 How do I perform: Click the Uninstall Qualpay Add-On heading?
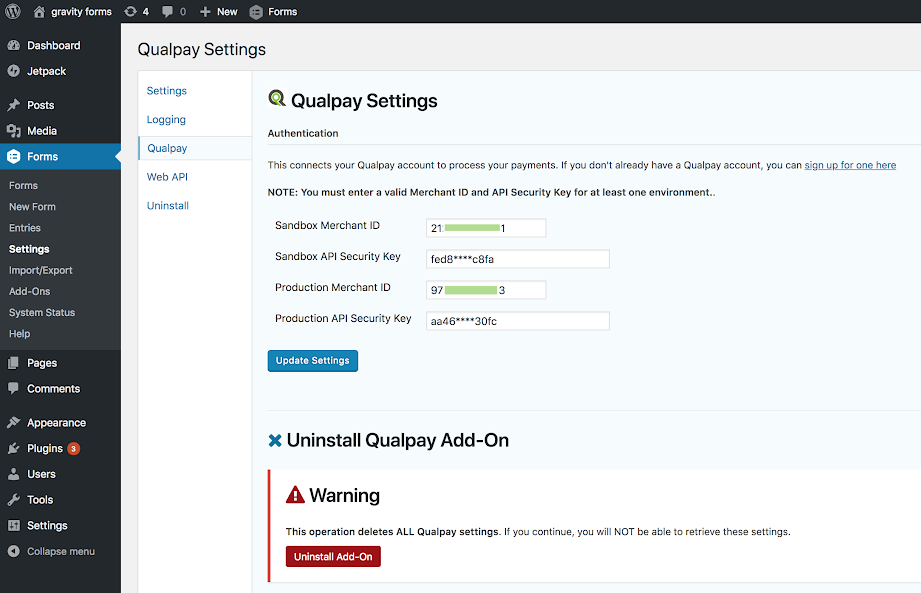pyautogui.click(x=398, y=440)
